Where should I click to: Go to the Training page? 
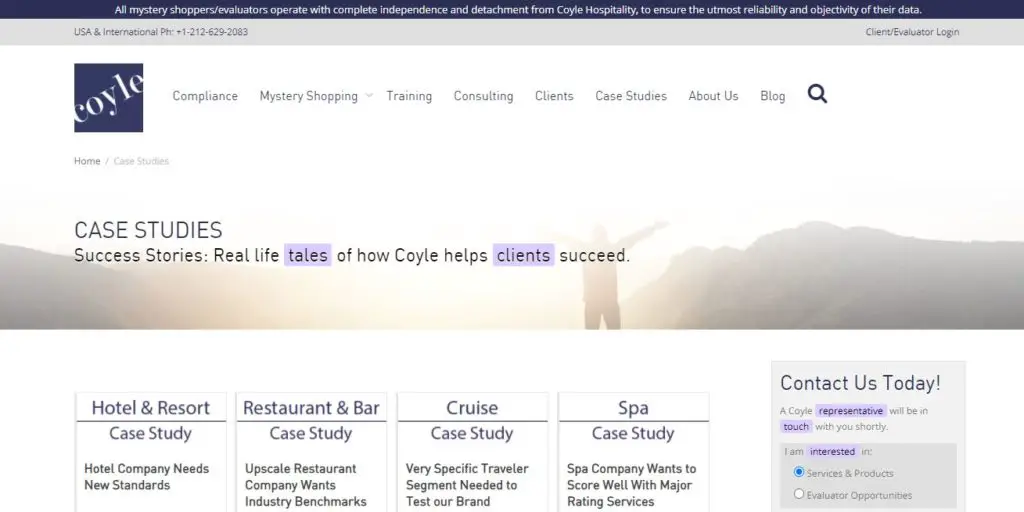click(x=409, y=96)
